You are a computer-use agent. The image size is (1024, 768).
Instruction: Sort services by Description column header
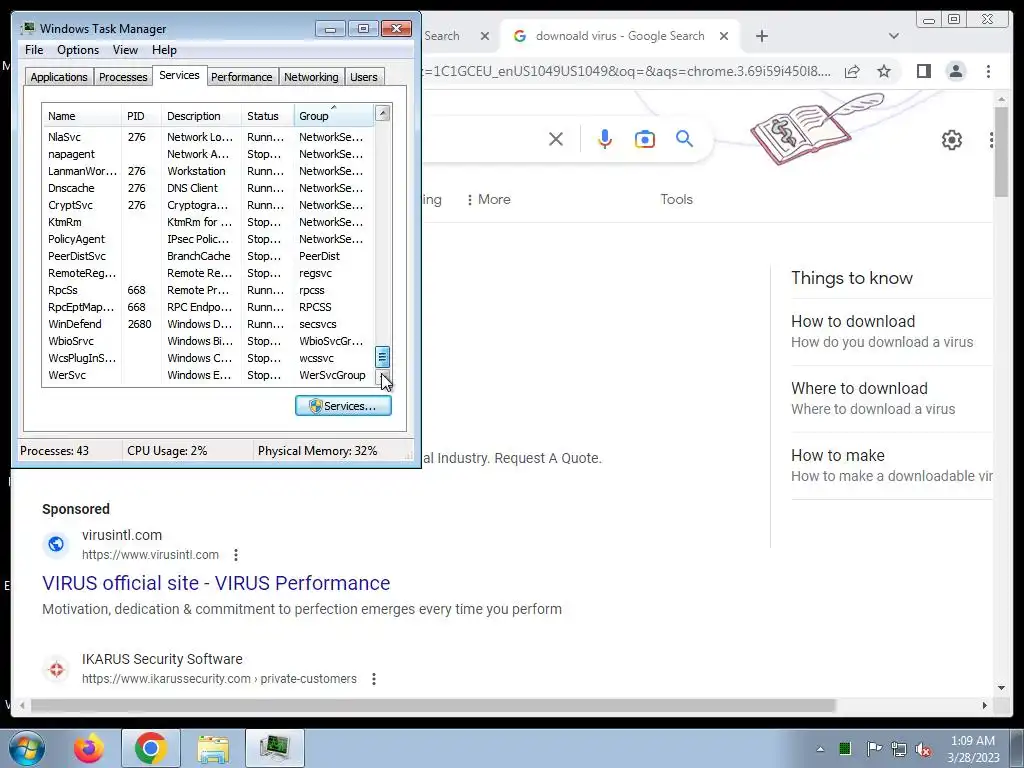201,116
